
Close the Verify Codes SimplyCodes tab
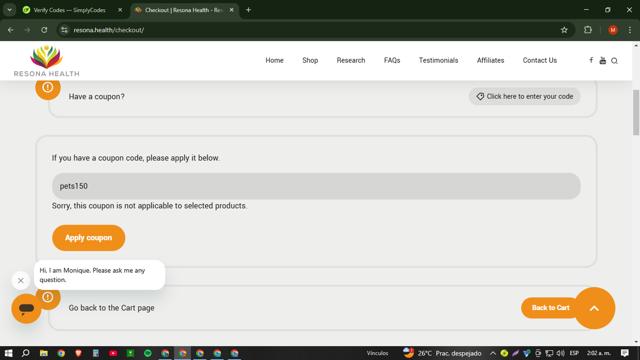[x=120, y=10]
